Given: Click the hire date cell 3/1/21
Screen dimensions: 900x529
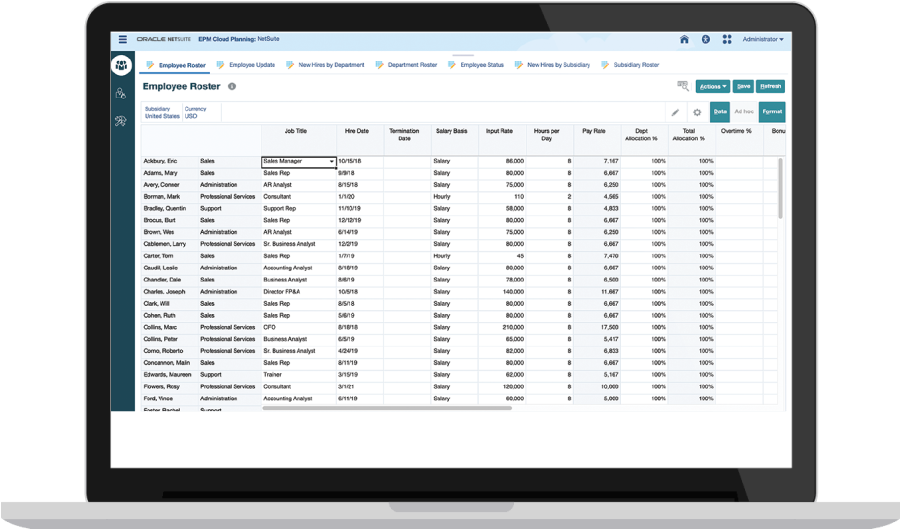Looking at the screenshot, I should pos(360,387).
